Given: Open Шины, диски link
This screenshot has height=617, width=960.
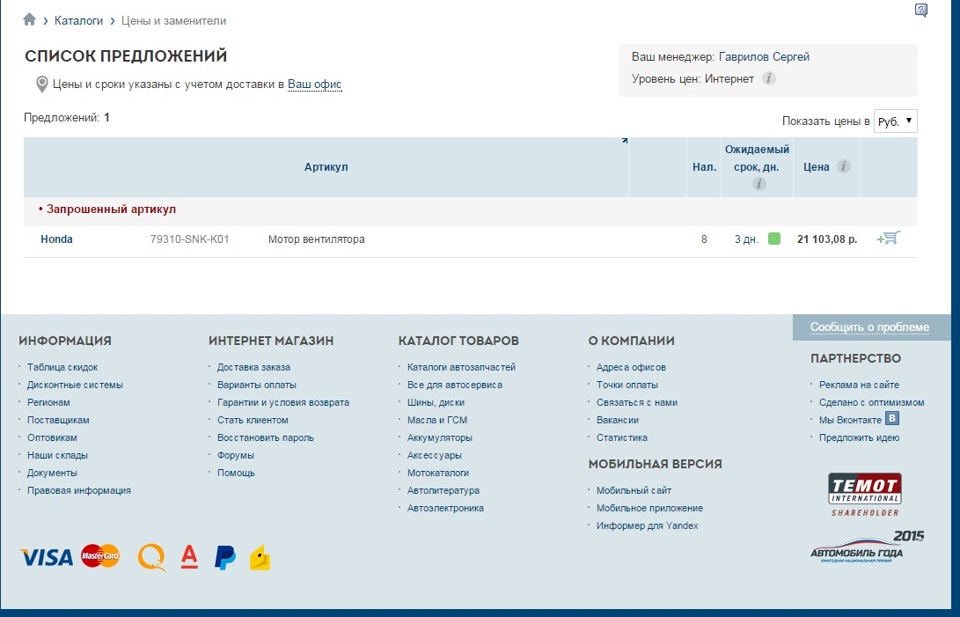Looking at the screenshot, I should 435,403.
